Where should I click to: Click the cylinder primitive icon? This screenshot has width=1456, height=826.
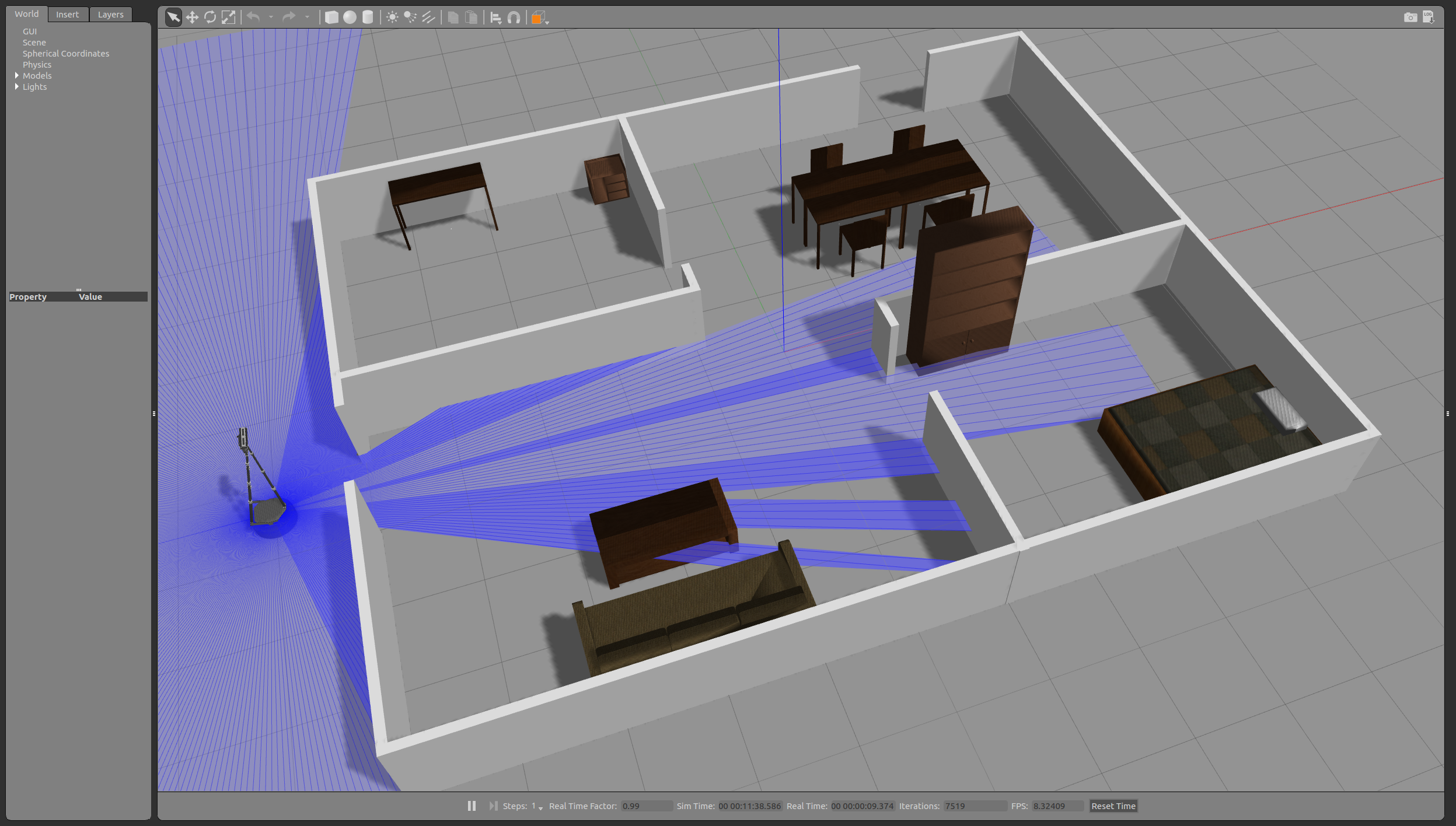pyautogui.click(x=368, y=17)
